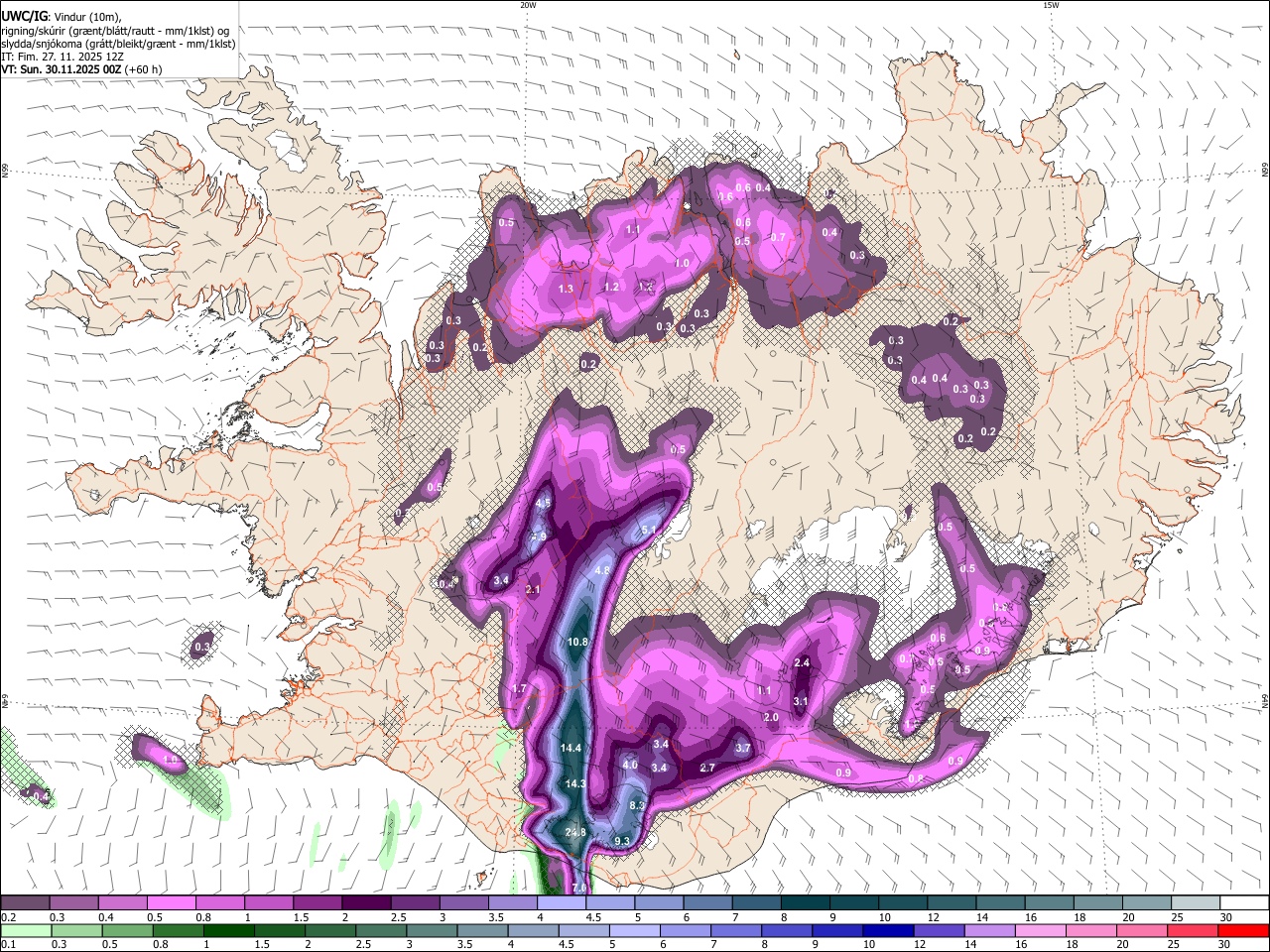This screenshot has height=952, width=1270.
Task: Select the '2.7' value on the map
Action: 707,769
